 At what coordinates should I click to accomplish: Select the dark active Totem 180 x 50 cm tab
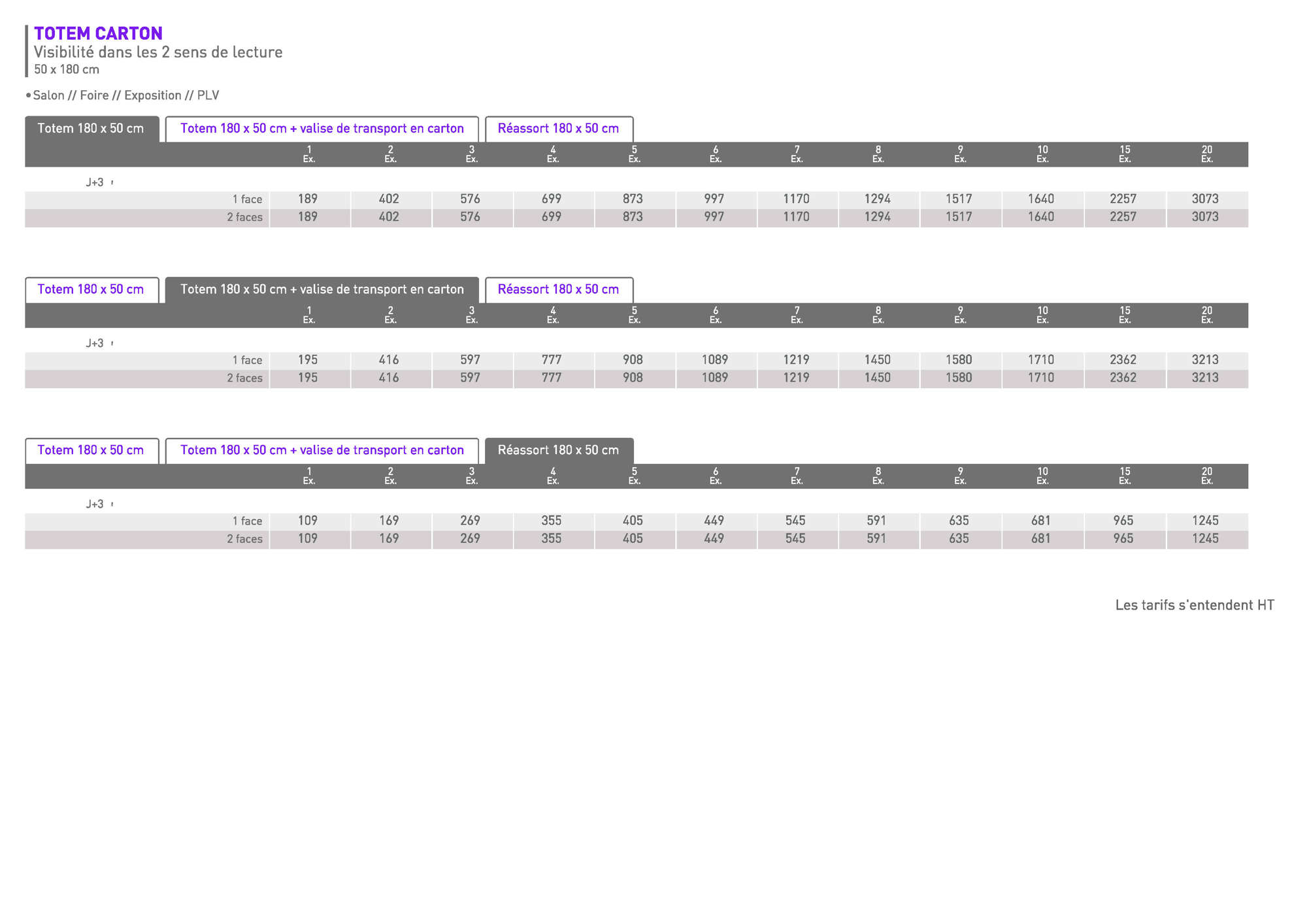91,129
